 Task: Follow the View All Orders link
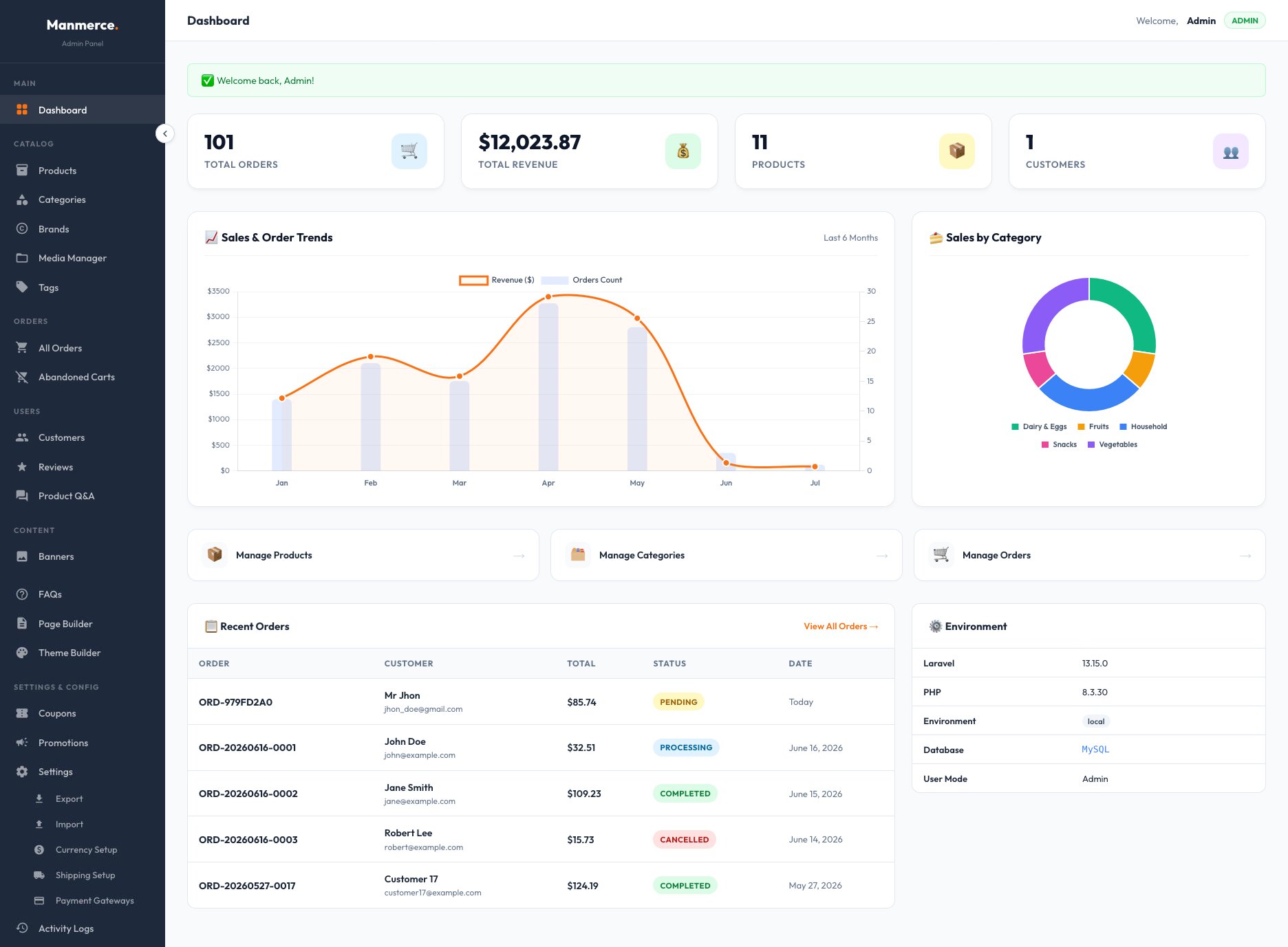pos(841,627)
